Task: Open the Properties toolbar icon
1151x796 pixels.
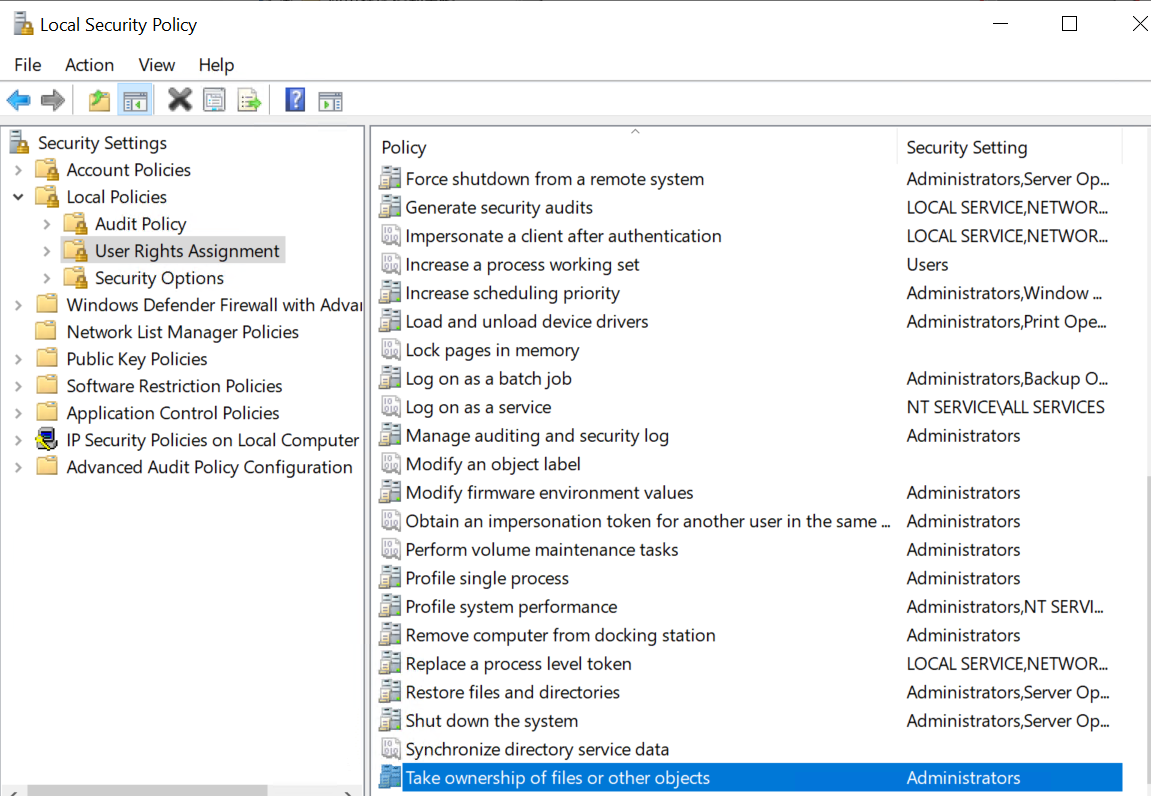Action: (214, 100)
